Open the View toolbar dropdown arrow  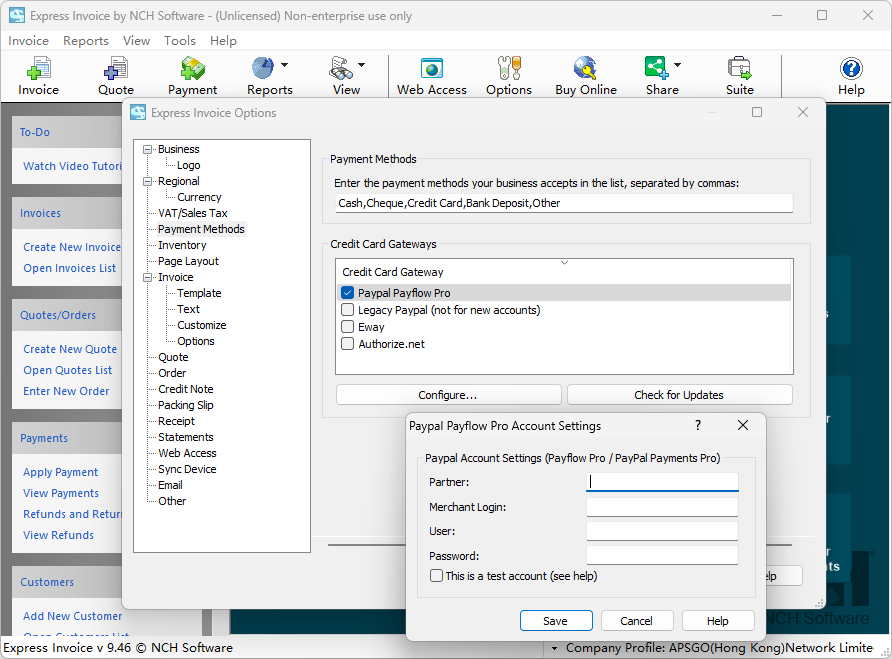[x=361, y=65]
